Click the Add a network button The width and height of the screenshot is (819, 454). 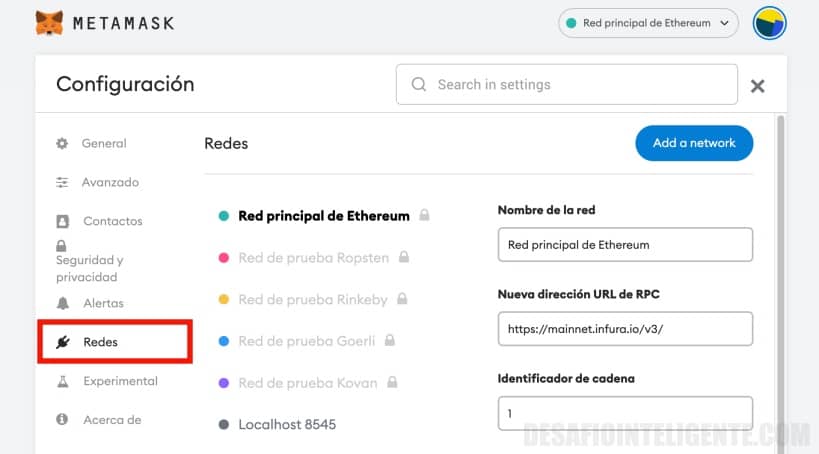[694, 143]
